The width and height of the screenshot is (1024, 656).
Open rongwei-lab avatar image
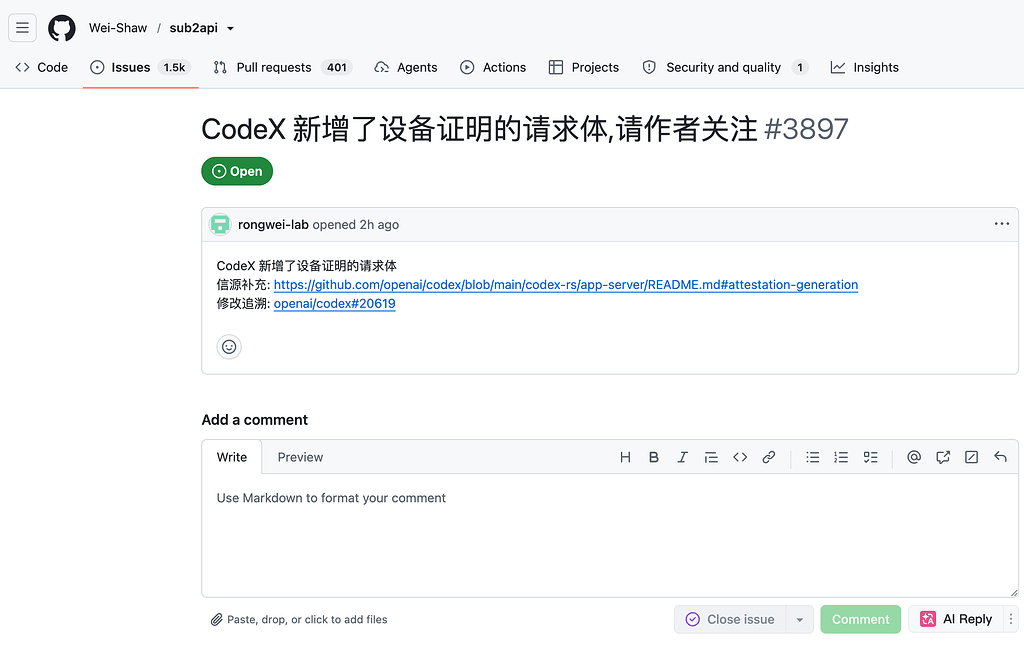220,225
